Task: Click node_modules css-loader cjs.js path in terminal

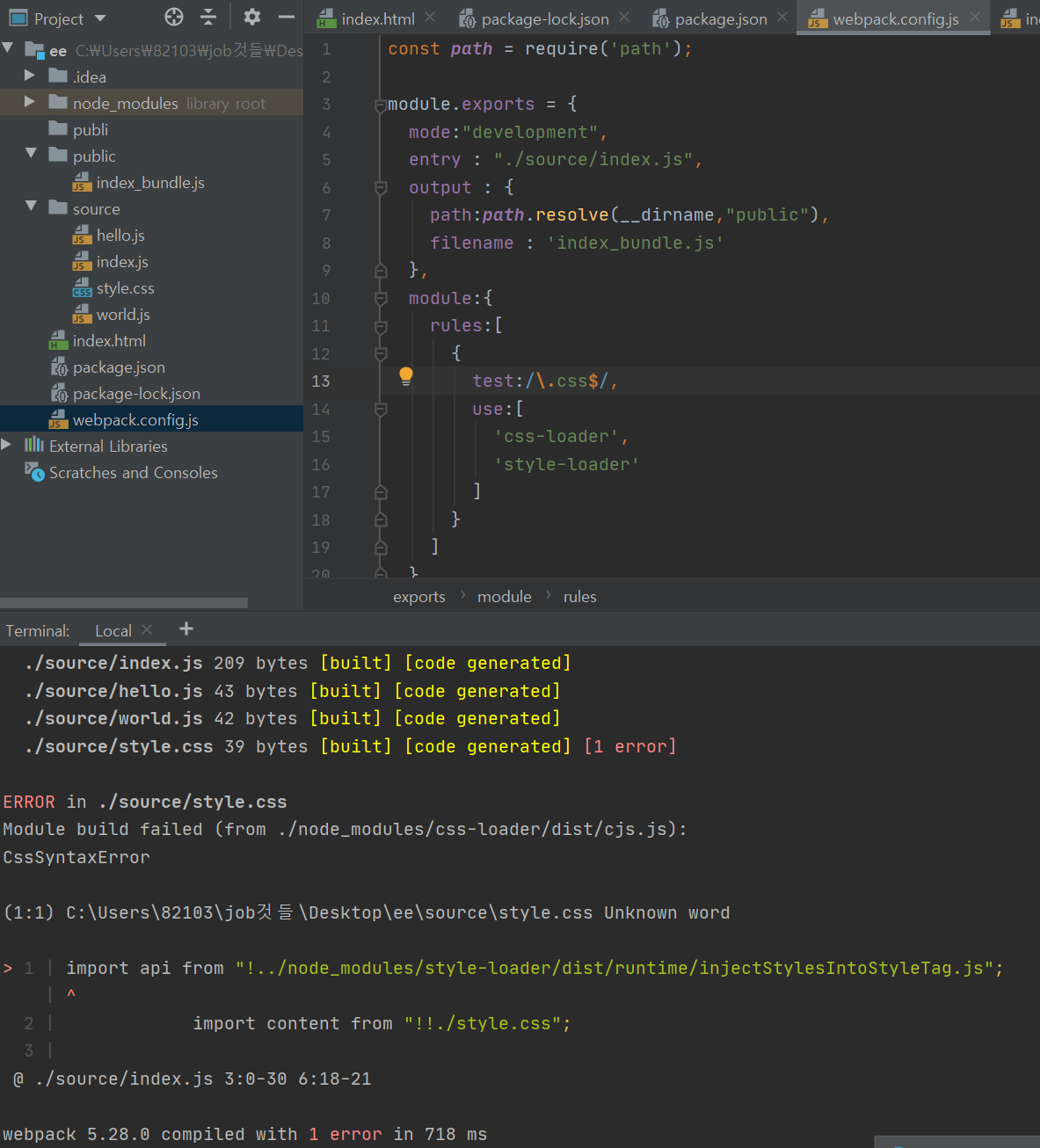Action: click(477, 830)
